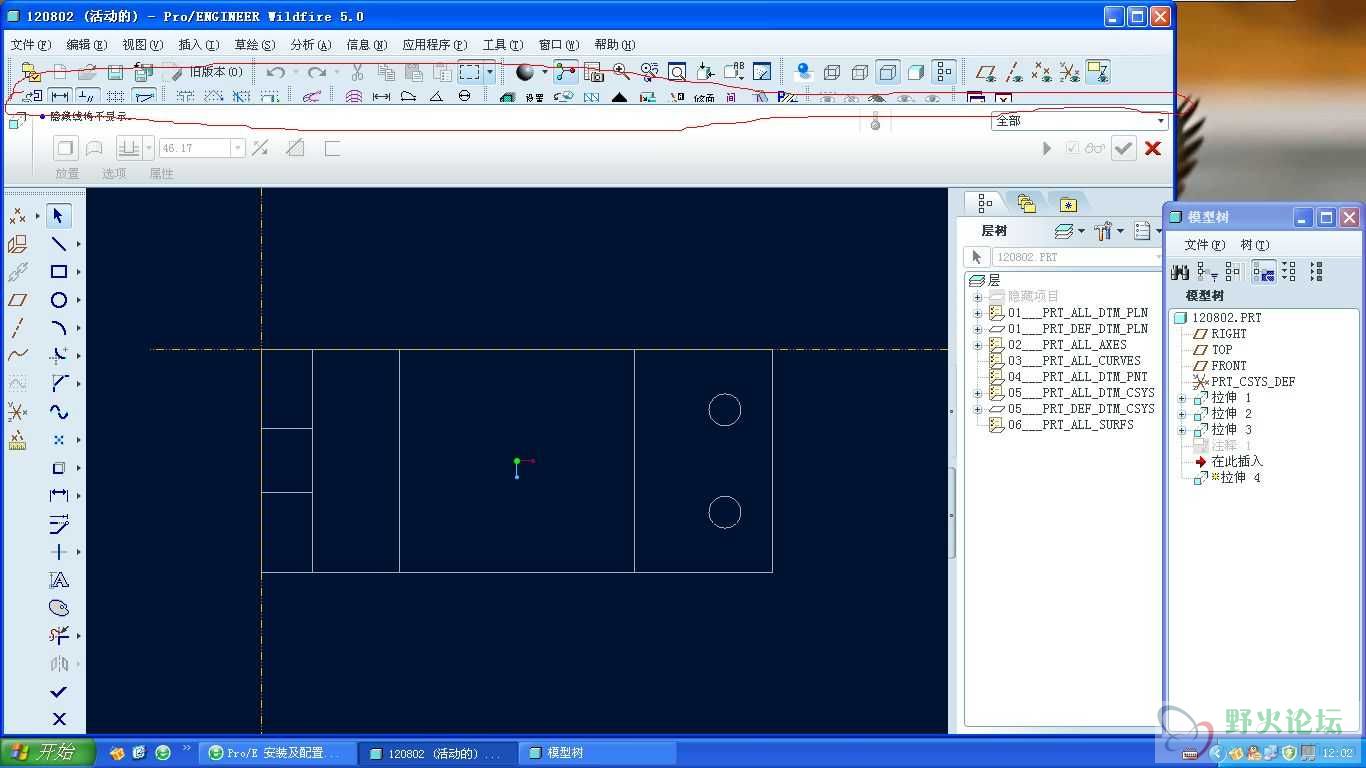Screen dimensions: 1366x768
Task: Open the 编辑(E) menu
Action: coord(86,44)
